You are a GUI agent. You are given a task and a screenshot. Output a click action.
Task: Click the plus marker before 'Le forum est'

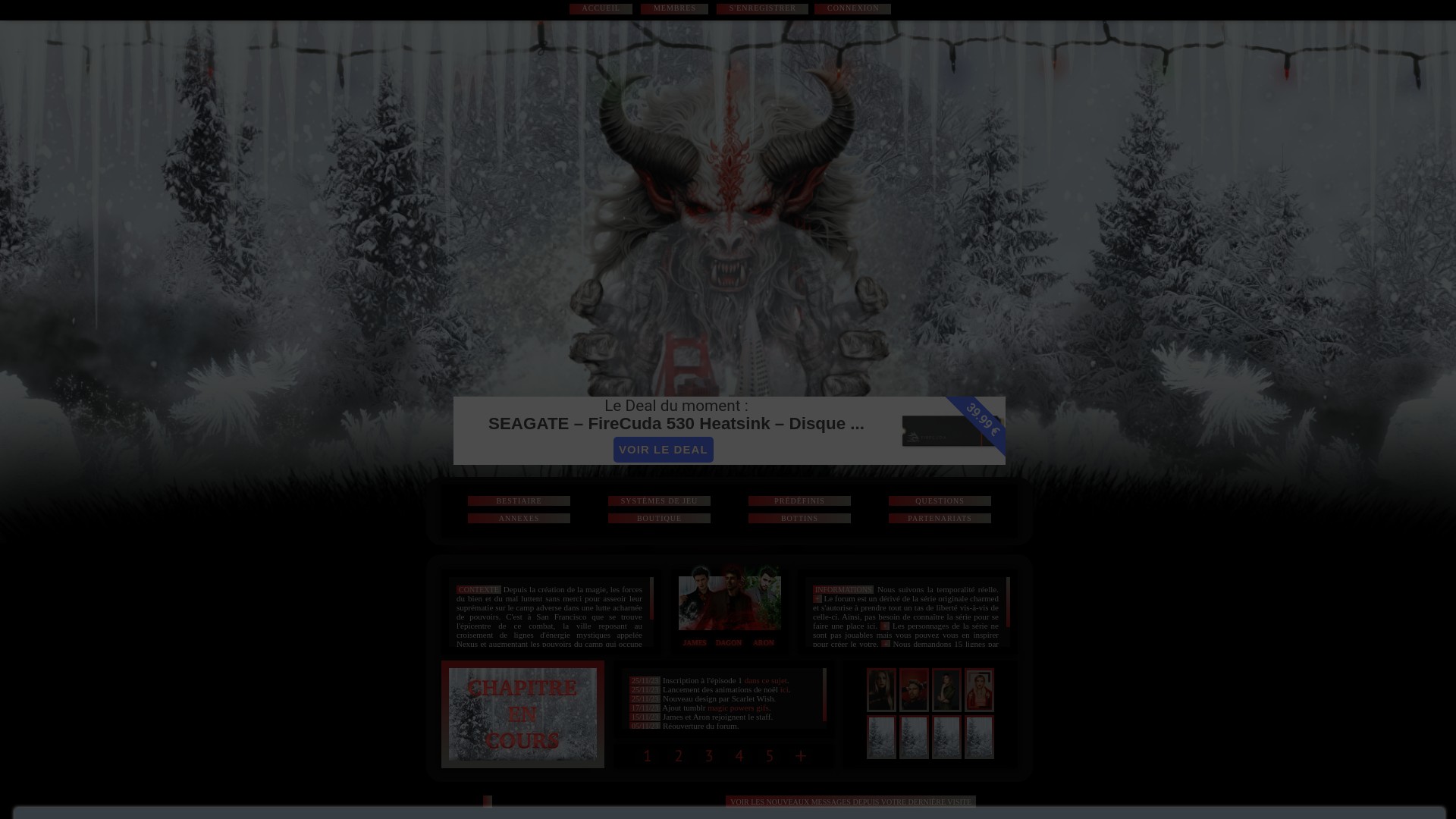pos(817,599)
